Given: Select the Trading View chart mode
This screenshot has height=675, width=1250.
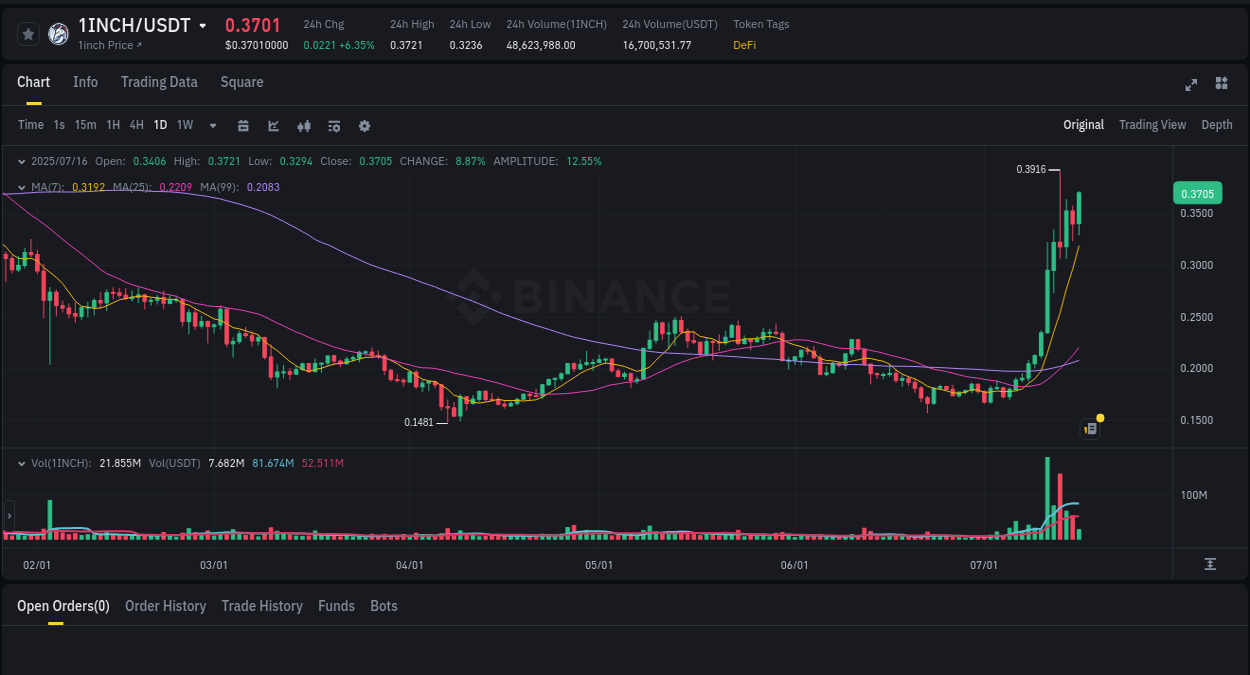Looking at the screenshot, I should [x=1152, y=125].
